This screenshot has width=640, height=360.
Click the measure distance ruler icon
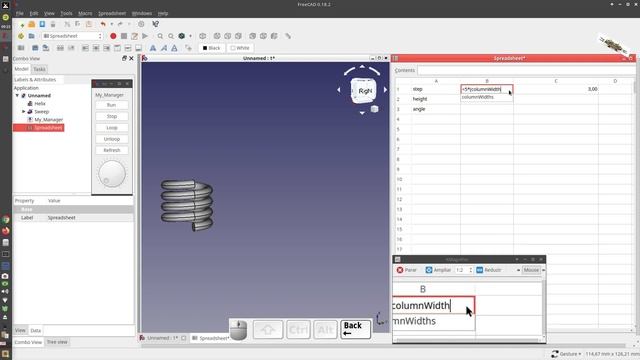(x=288, y=36)
